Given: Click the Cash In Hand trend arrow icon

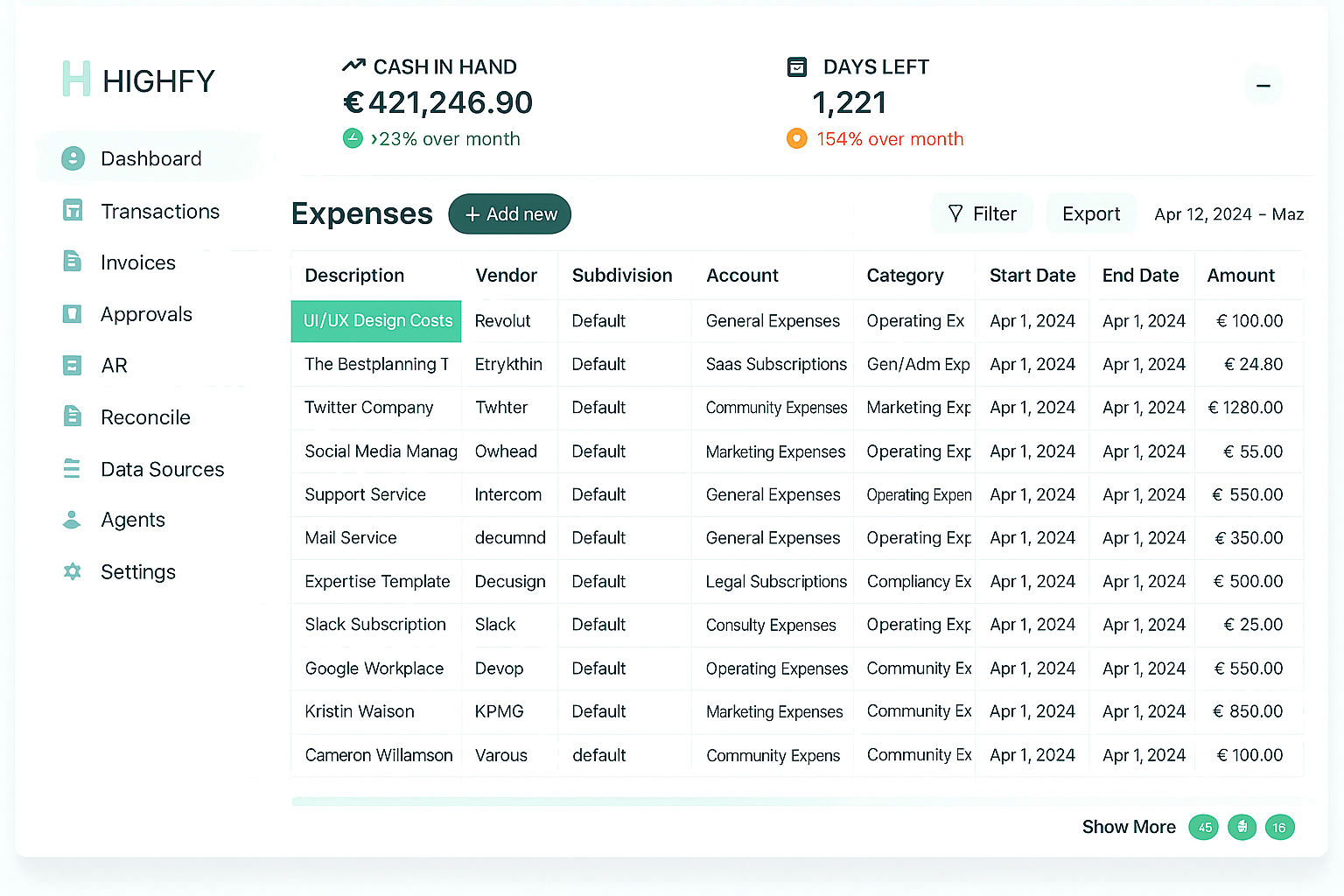Looking at the screenshot, I should pyautogui.click(x=353, y=66).
